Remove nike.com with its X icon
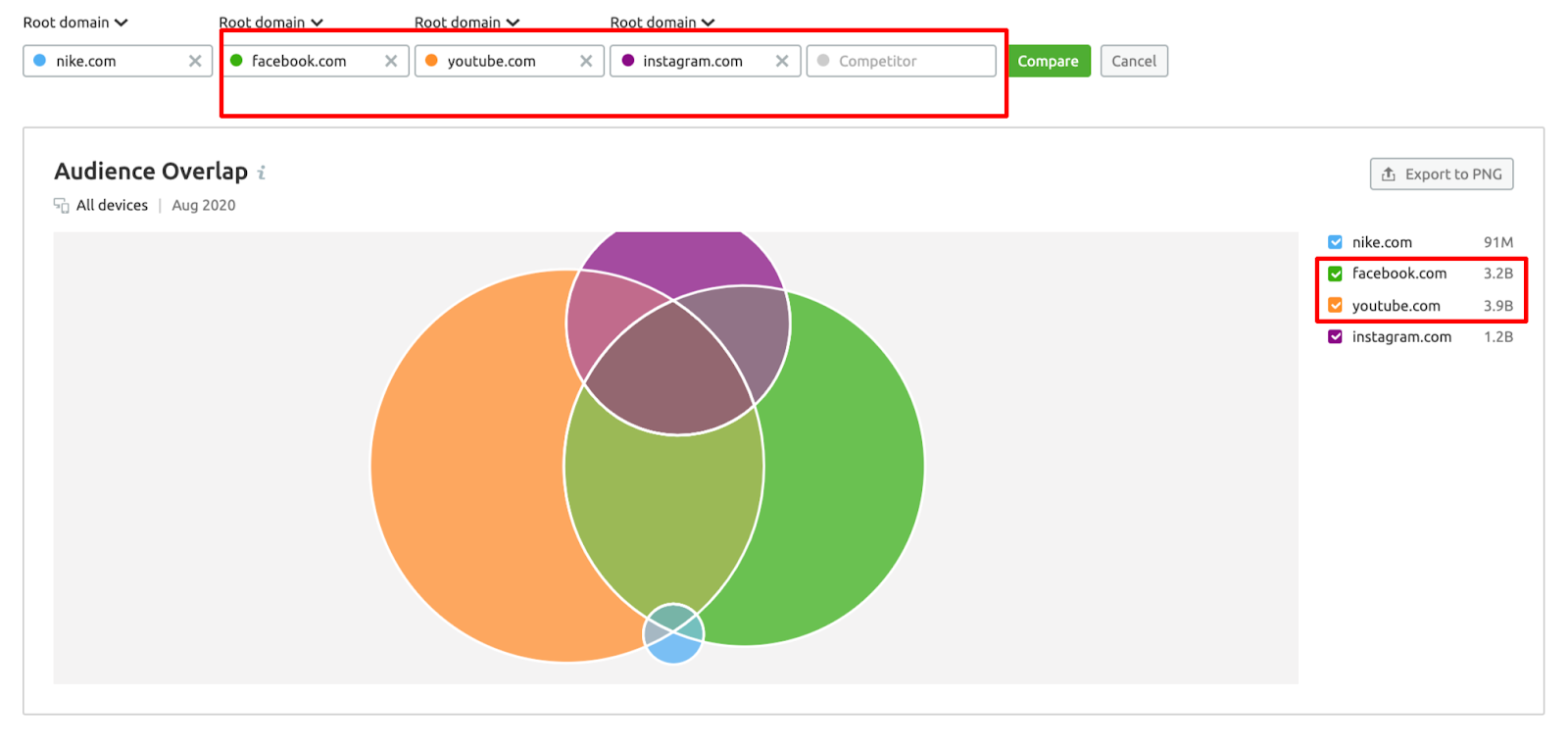 [x=195, y=61]
